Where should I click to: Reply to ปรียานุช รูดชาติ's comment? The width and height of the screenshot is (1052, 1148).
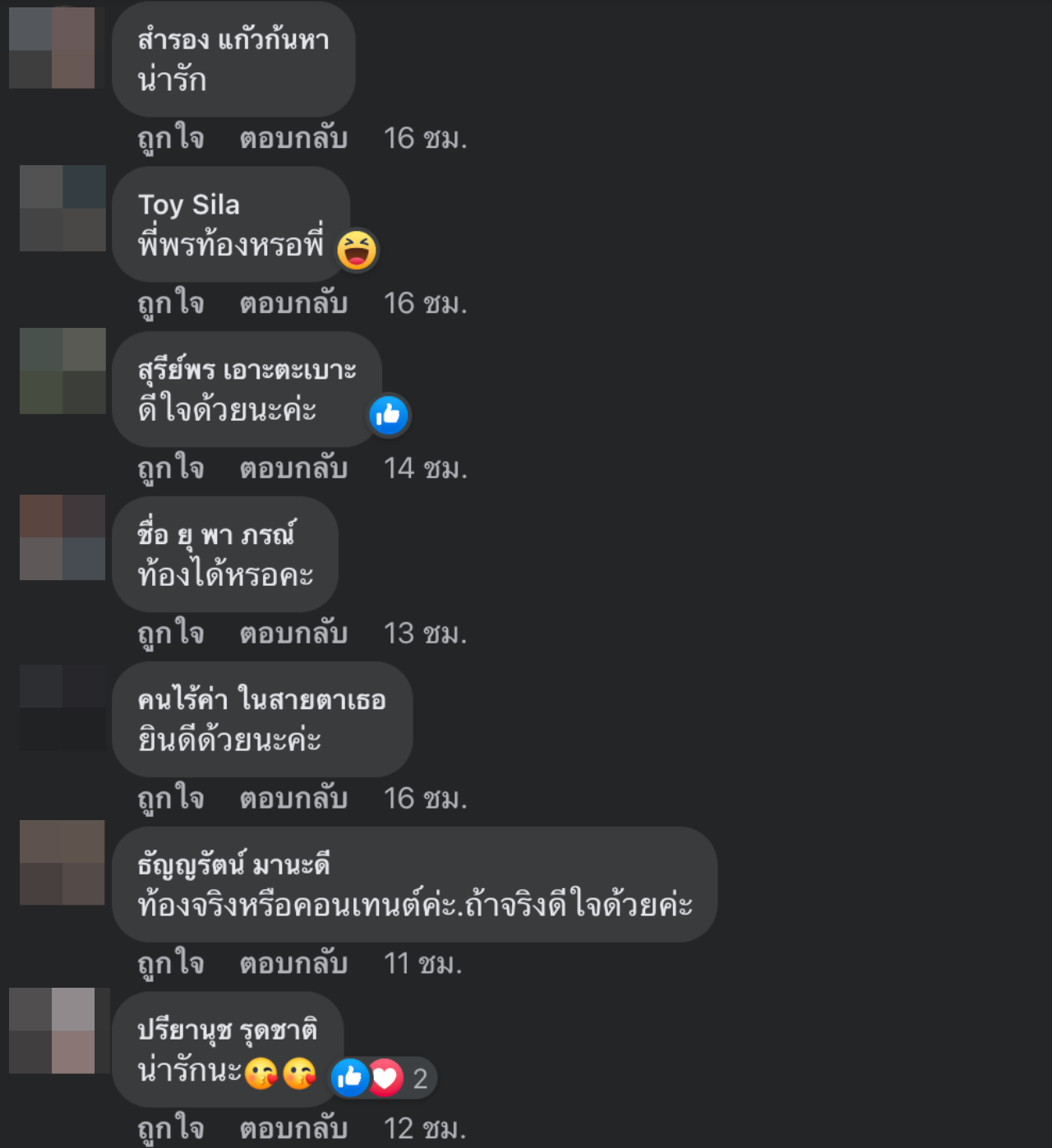click(x=293, y=1128)
